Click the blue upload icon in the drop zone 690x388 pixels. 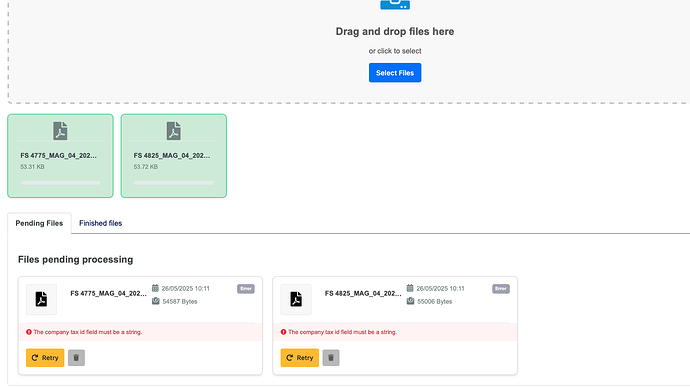395,4
